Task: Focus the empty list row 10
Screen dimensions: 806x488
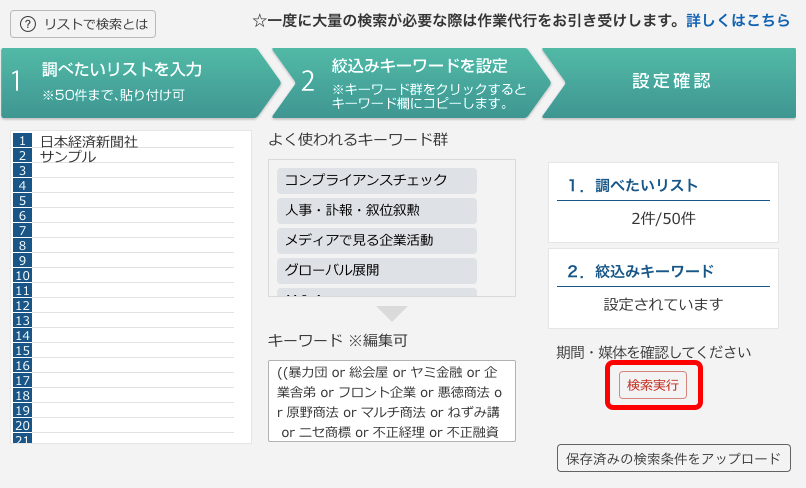Action: 135,275
